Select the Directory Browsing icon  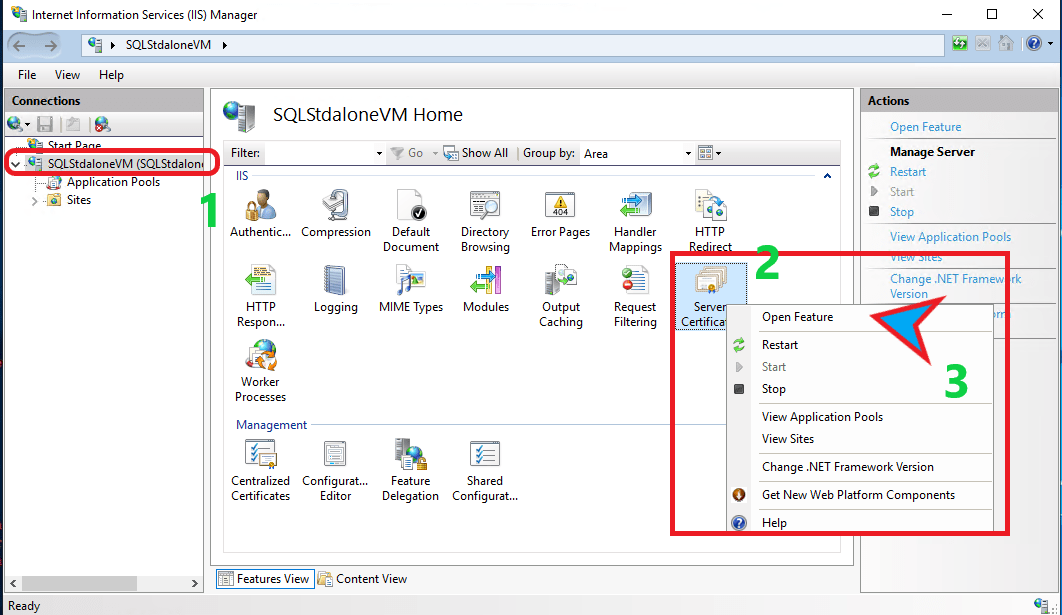pos(485,205)
